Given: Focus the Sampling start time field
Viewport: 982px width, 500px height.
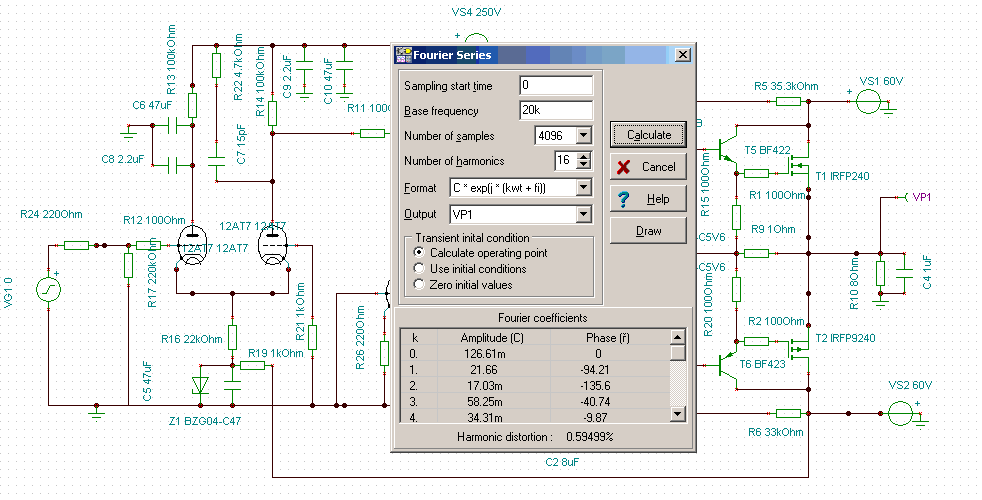Looking at the screenshot, I should coord(556,85).
